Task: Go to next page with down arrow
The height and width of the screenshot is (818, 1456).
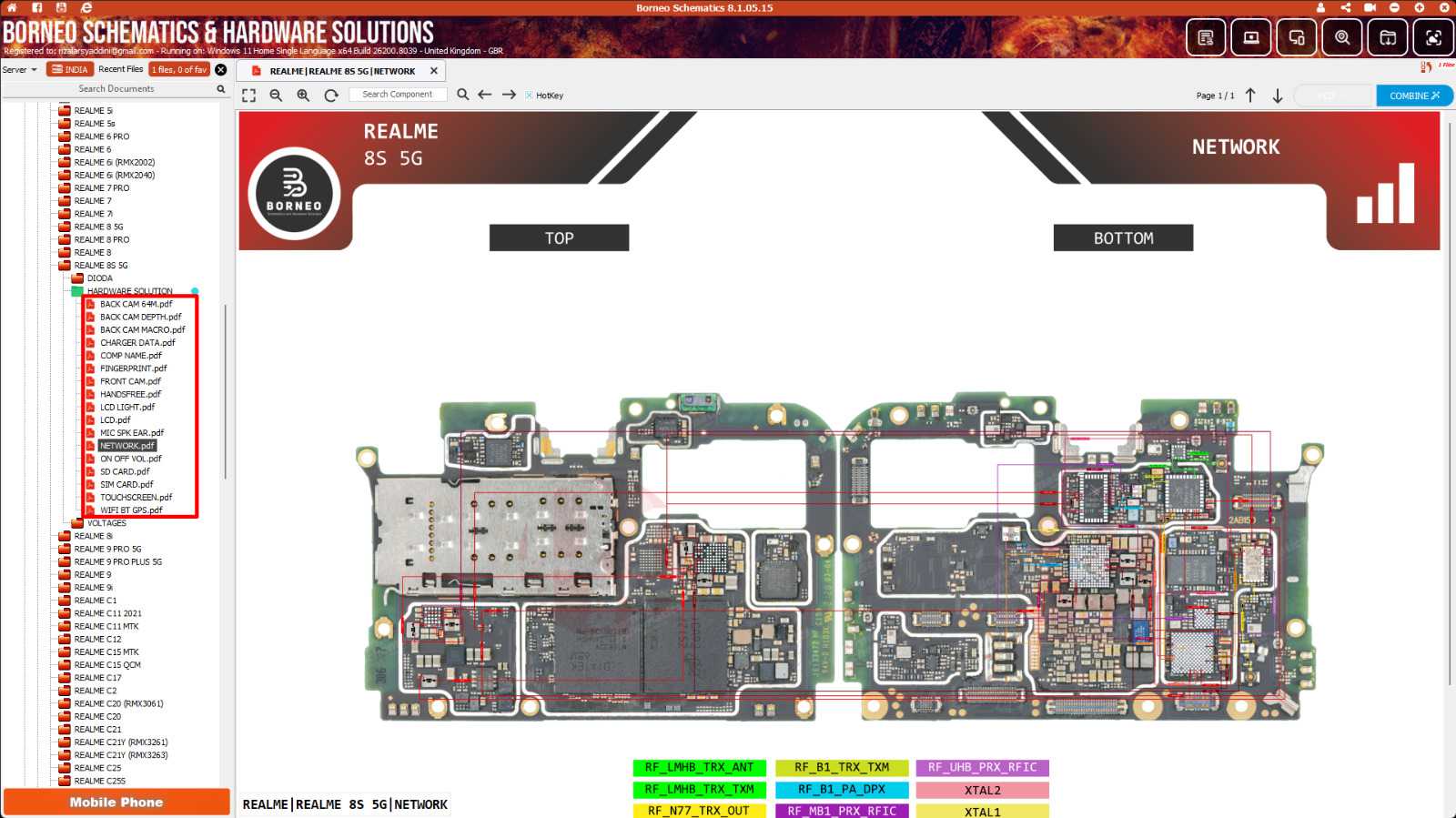Action: [x=1278, y=96]
